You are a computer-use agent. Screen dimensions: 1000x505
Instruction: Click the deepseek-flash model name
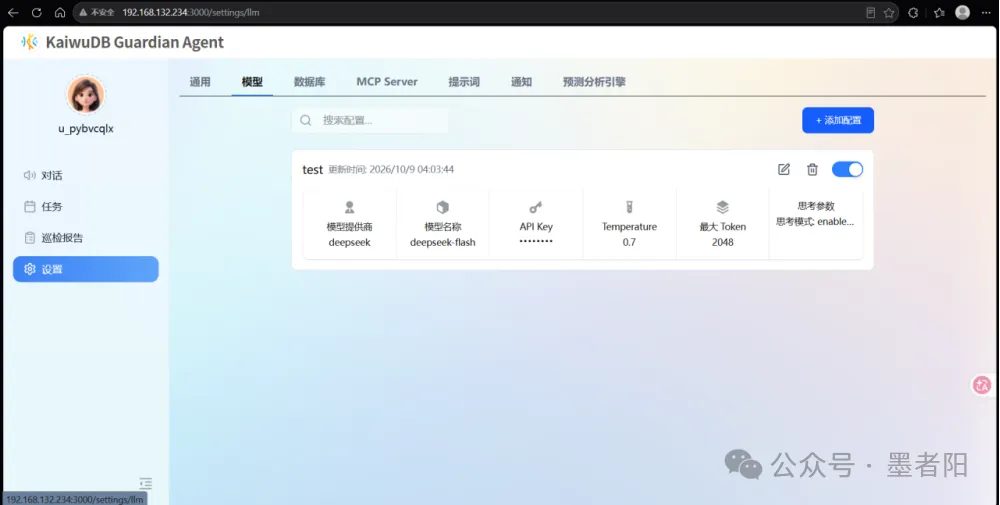(443, 242)
